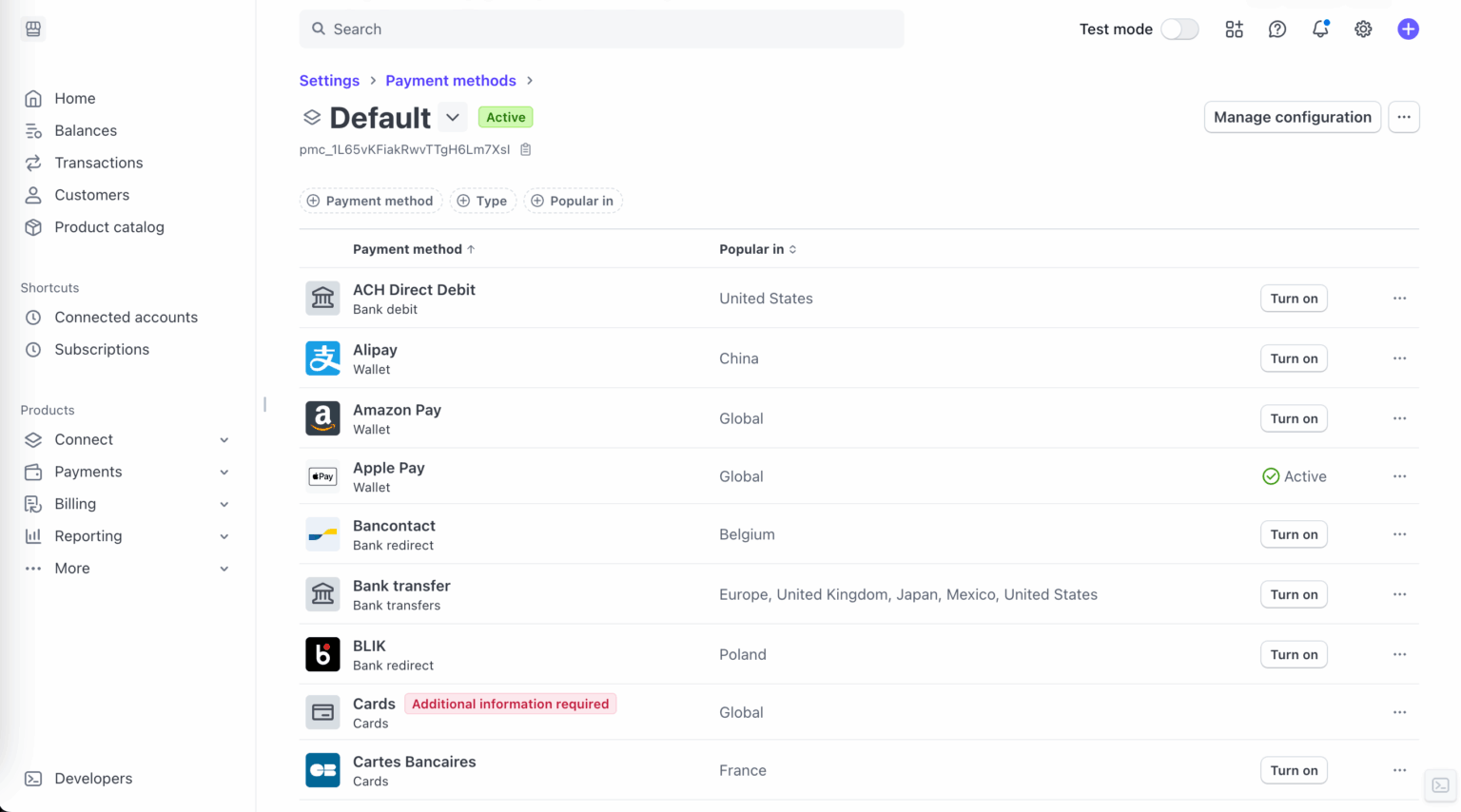Click the Manage configuration button

(1292, 117)
